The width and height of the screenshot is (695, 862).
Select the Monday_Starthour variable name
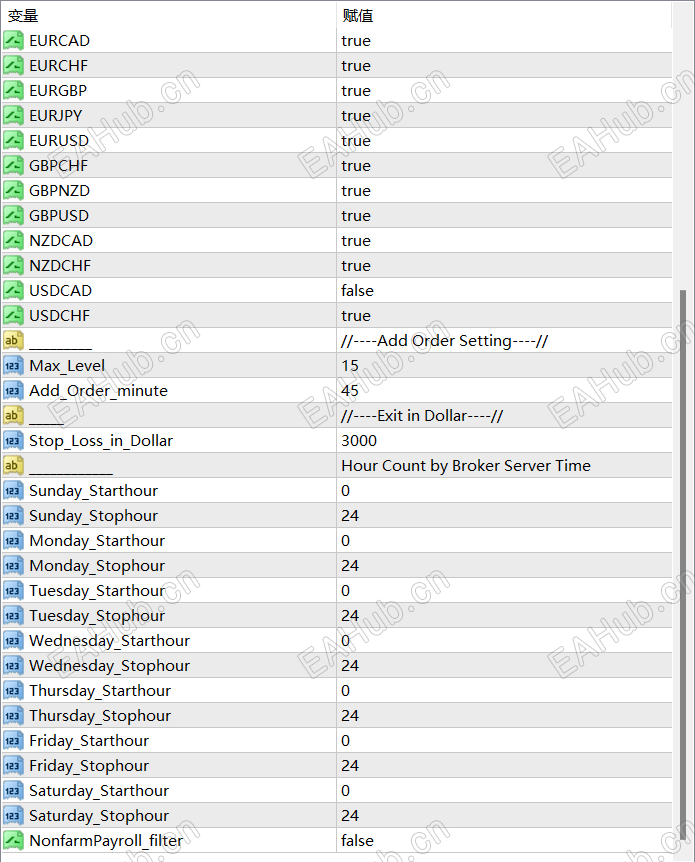97,541
